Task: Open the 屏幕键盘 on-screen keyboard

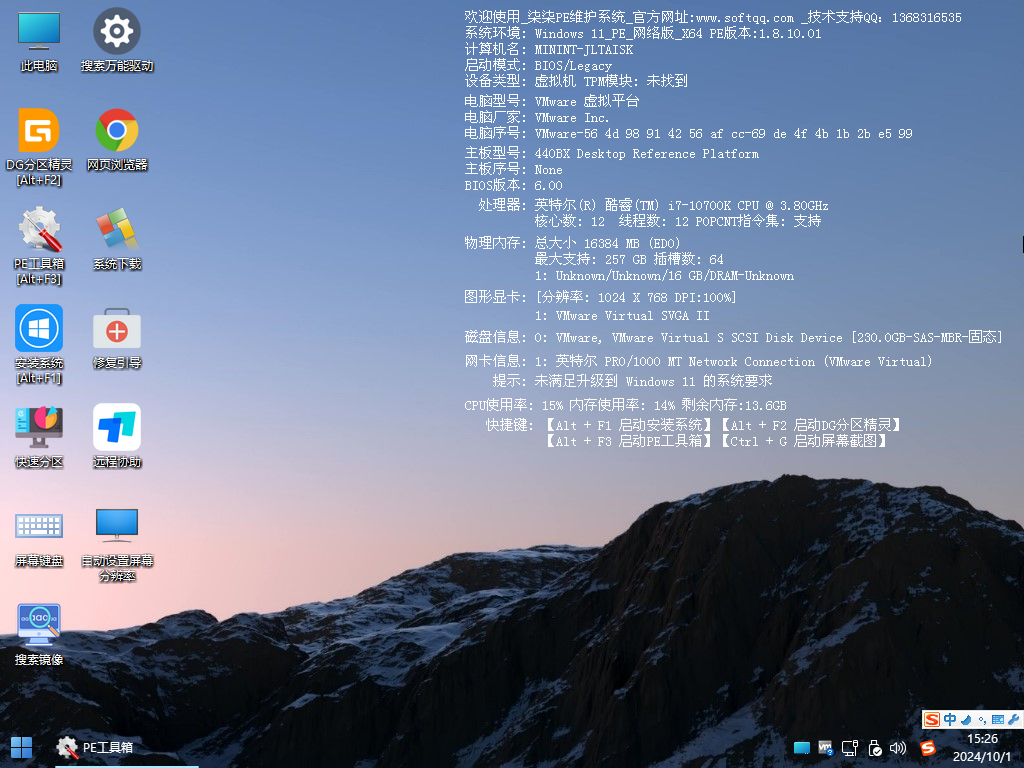Action: tap(38, 524)
